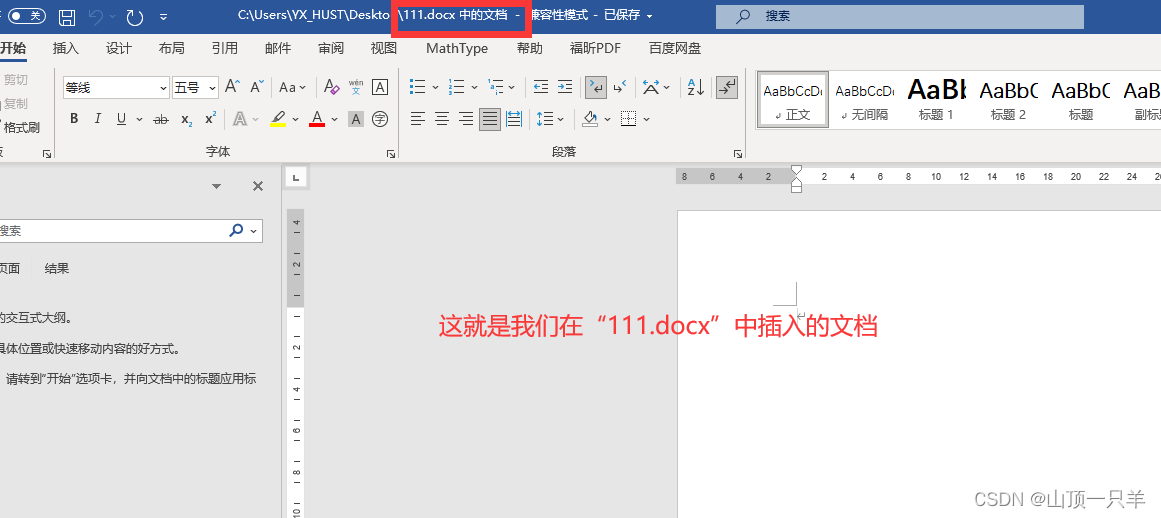The image size is (1161, 518).
Task: Apply subscript formatting
Action: point(186,118)
